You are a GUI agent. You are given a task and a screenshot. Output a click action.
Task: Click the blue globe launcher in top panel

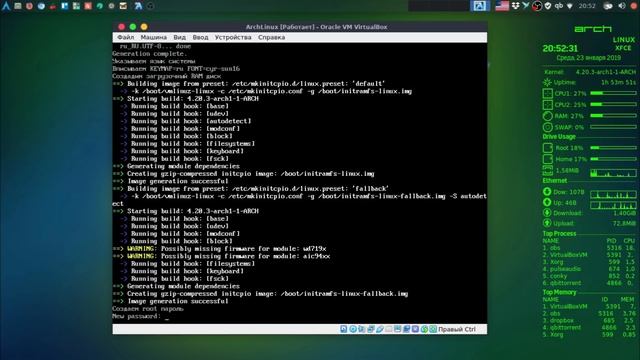click(41, 6)
